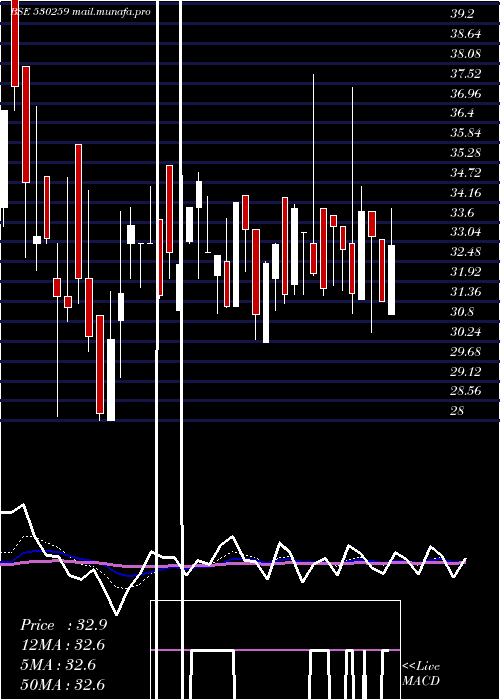Select the 35.84 price axis label

click(x=465, y=133)
